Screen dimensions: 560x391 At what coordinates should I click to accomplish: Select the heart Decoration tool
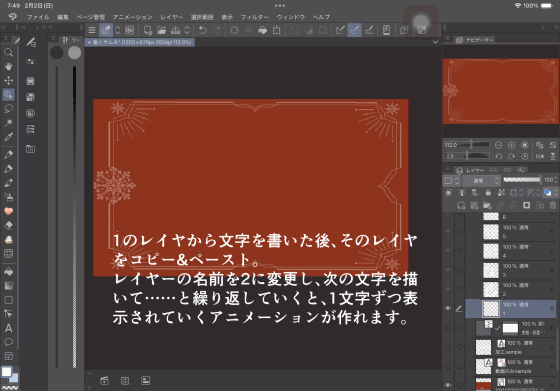(x=8, y=211)
